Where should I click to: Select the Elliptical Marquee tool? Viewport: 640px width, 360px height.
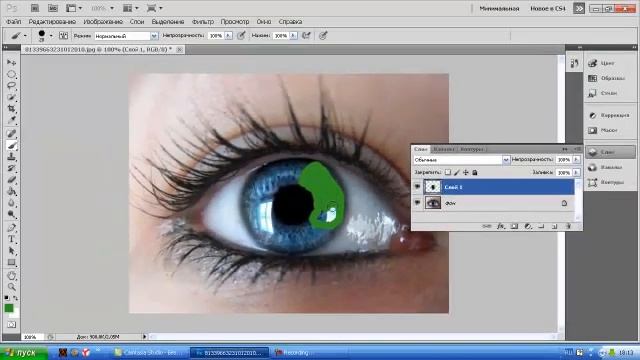(11, 74)
